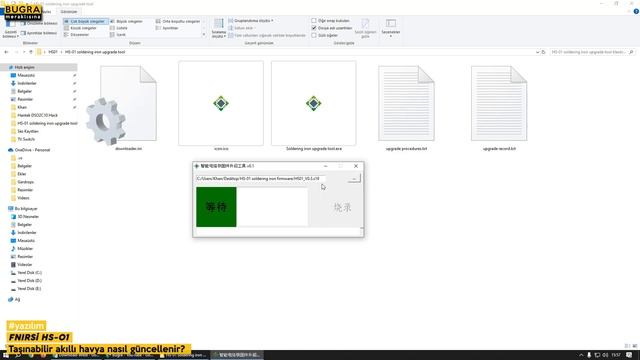
Task: Expand address bar history dropdown
Action: click(537, 52)
